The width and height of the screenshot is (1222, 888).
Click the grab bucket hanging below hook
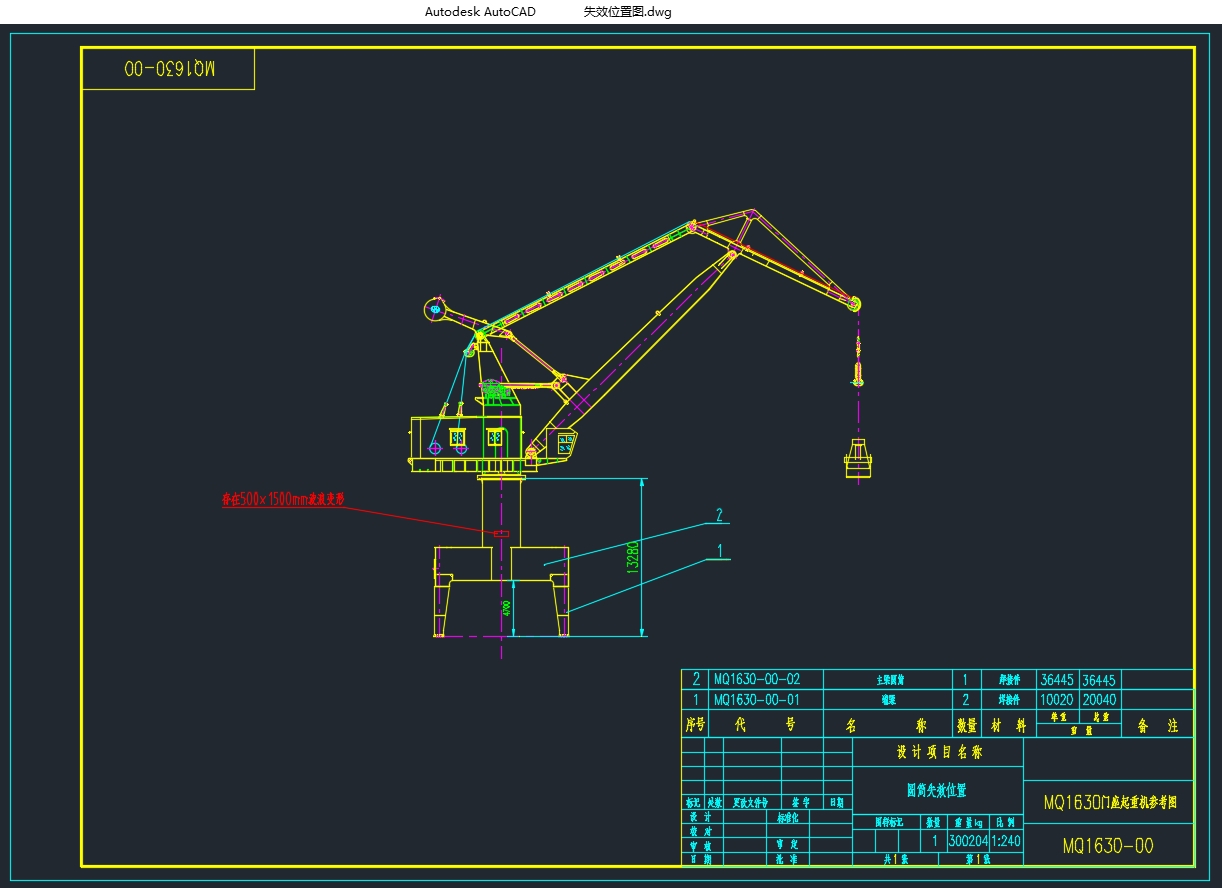point(857,459)
